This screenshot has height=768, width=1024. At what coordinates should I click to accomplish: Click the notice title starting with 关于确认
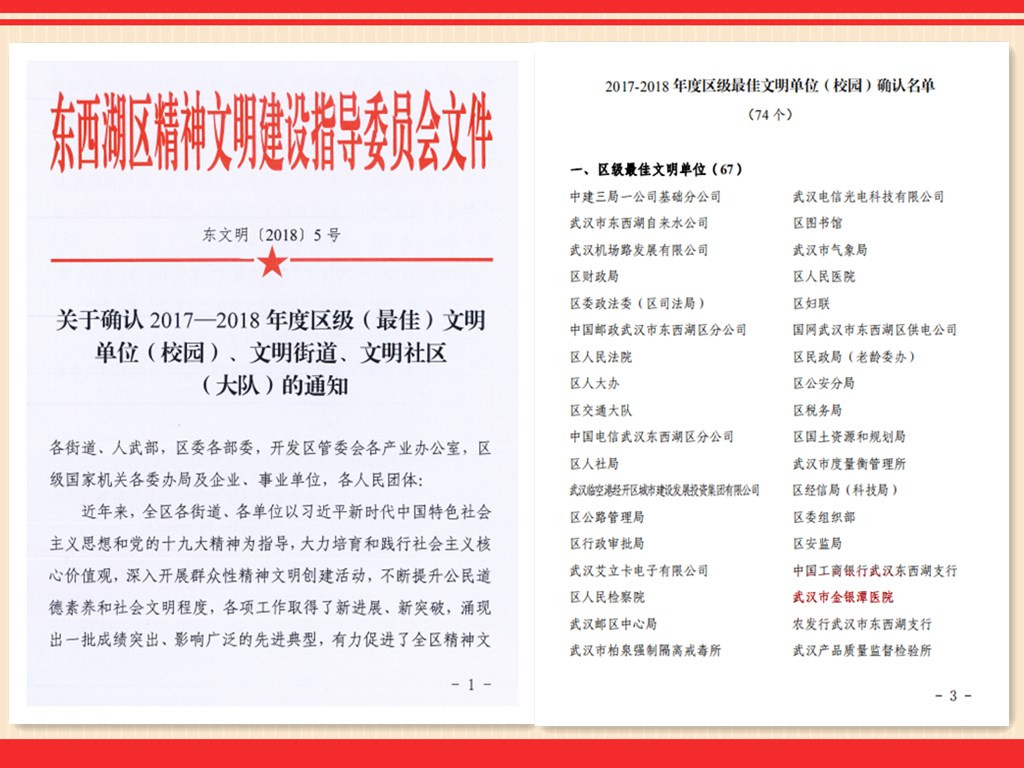(271, 352)
